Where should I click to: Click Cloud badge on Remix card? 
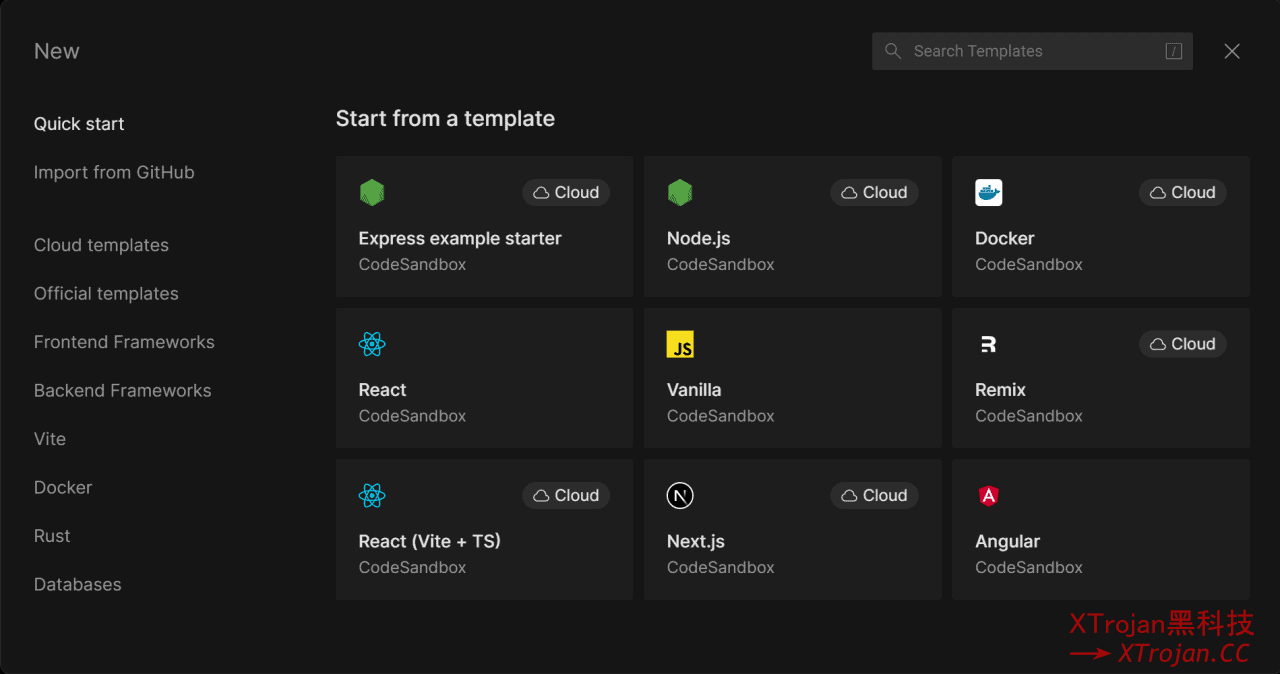click(x=1183, y=344)
